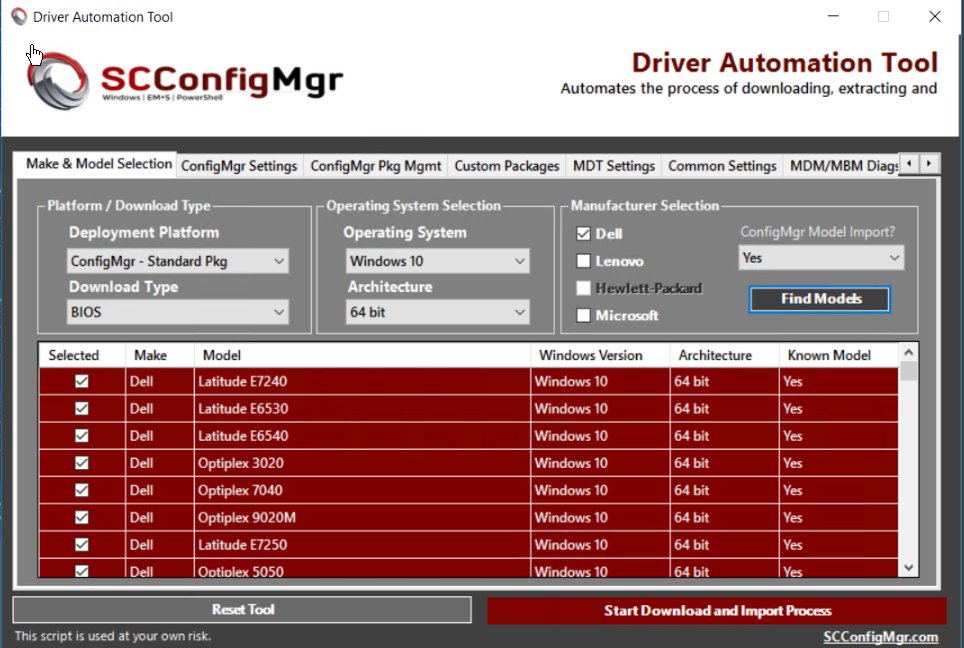Viewport: 964px width, 648px height.
Task: Click the model list vertical scrollbar thumb
Action: click(909, 371)
